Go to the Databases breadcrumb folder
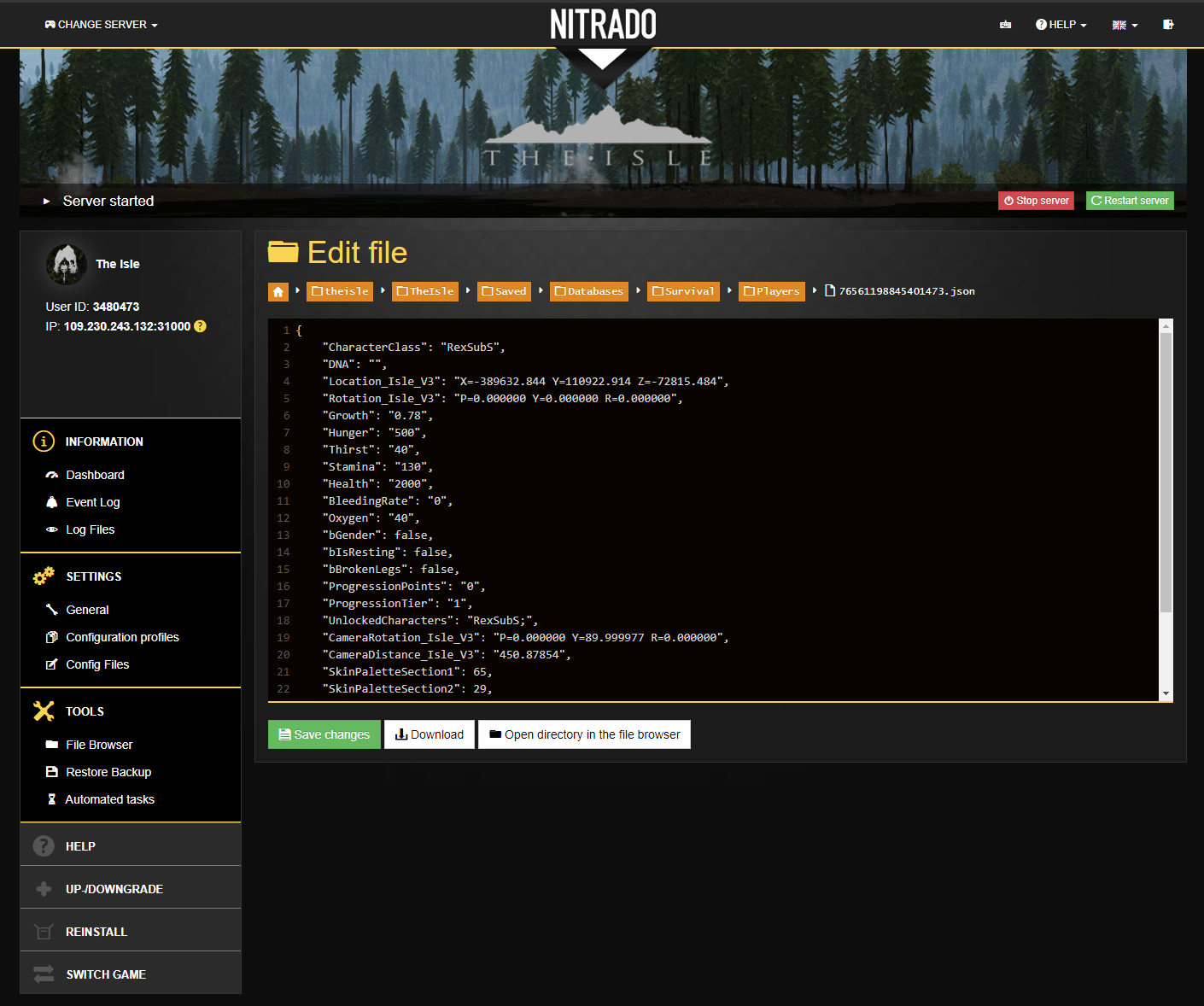Viewport: 1204px width, 1006px height. [589, 292]
